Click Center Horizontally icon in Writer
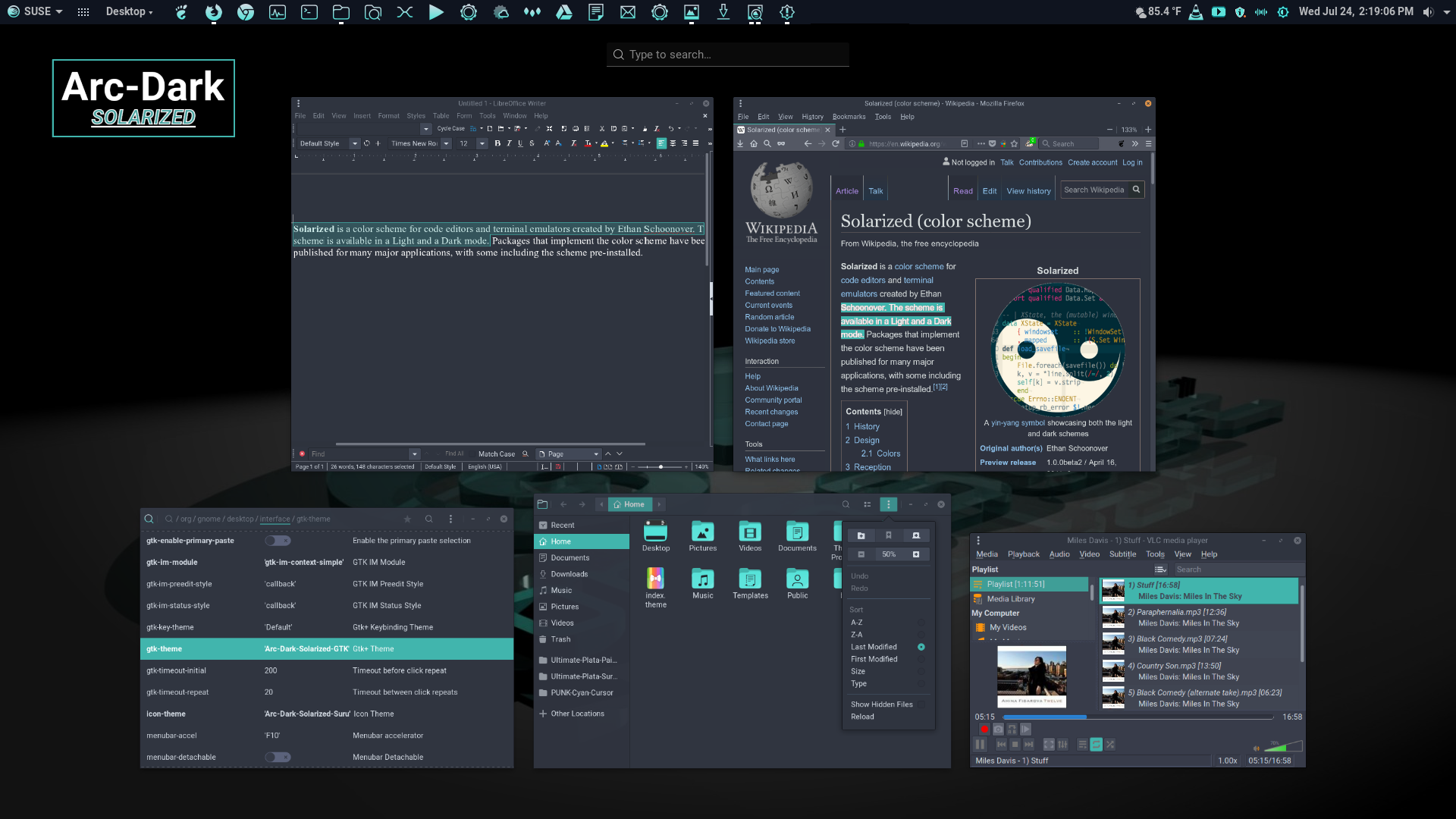This screenshot has height=819, width=1456. pyautogui.click(x=673, y=143)
